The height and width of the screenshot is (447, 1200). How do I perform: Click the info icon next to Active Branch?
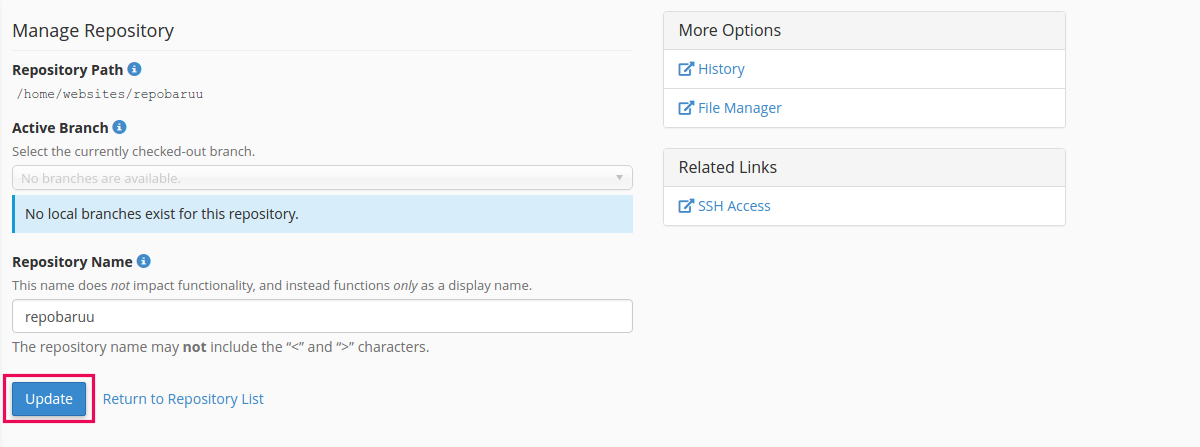click(119, 128)
